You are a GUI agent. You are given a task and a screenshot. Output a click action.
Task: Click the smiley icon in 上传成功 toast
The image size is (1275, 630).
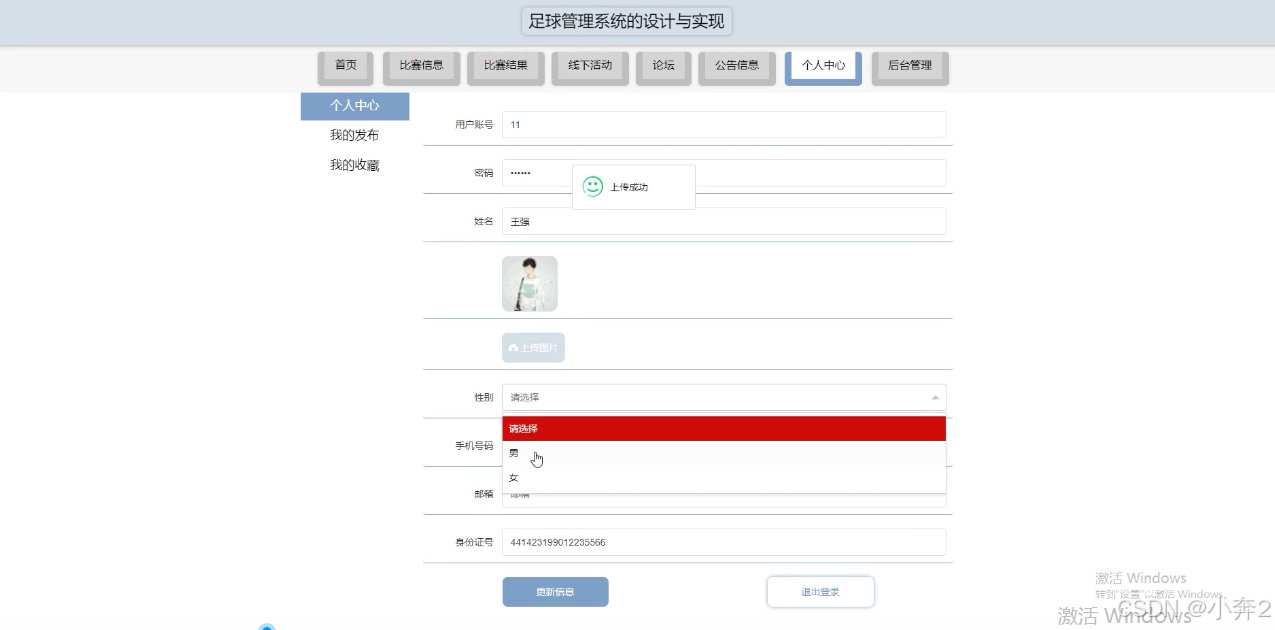592,185
